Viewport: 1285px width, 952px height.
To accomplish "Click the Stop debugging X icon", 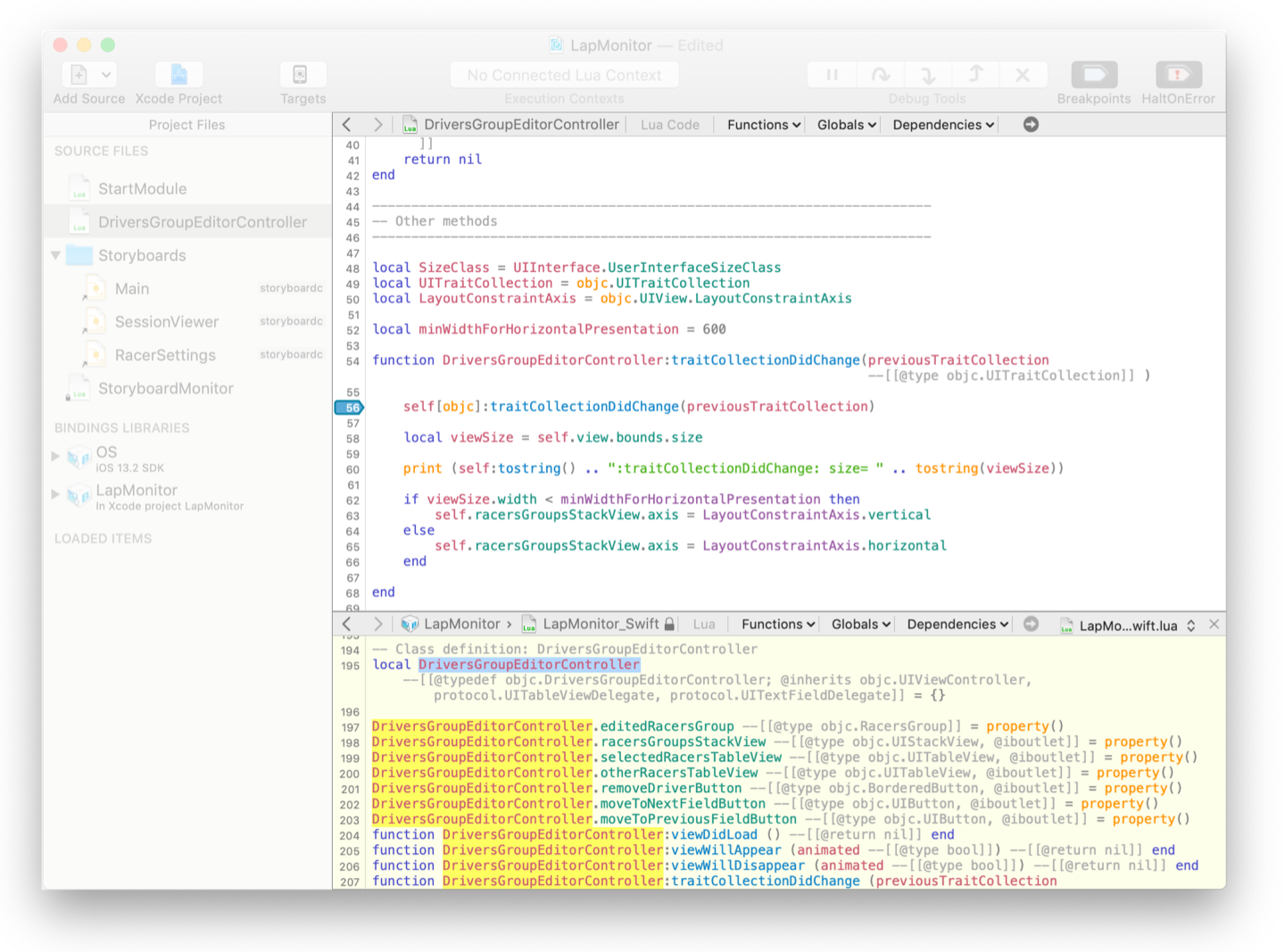I will (1023, 75).
